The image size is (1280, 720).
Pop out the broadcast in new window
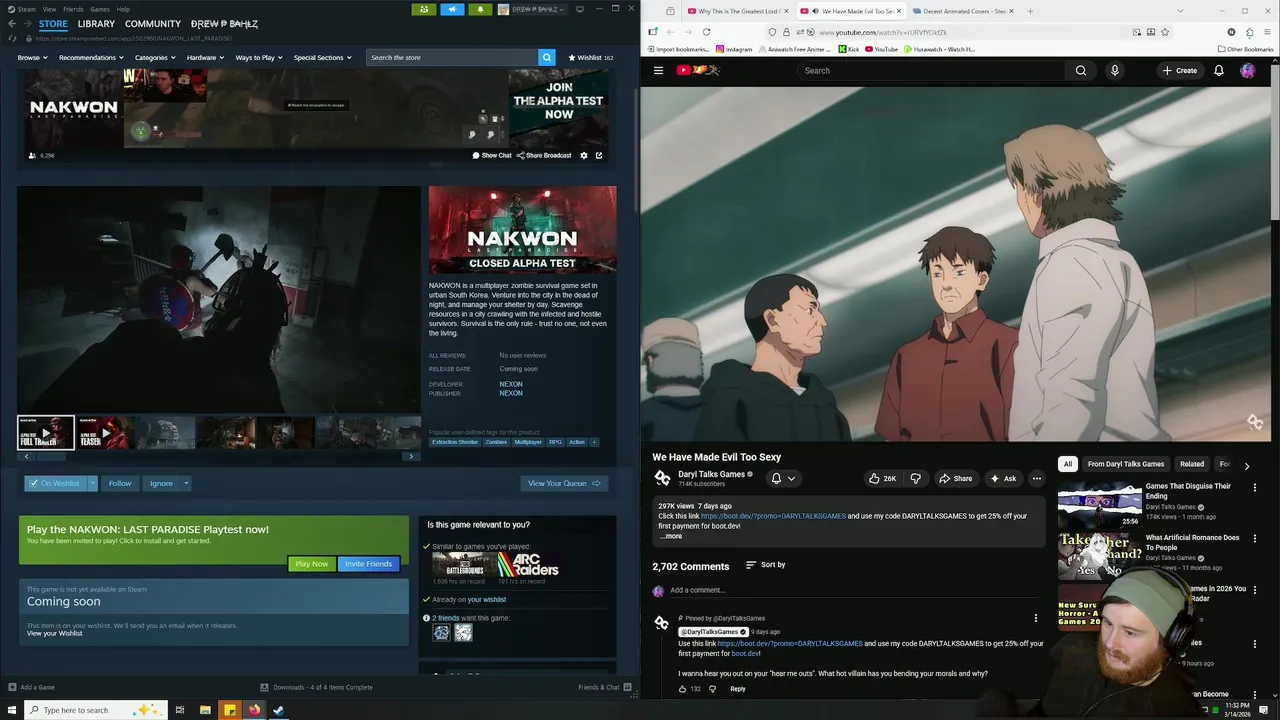599,155
